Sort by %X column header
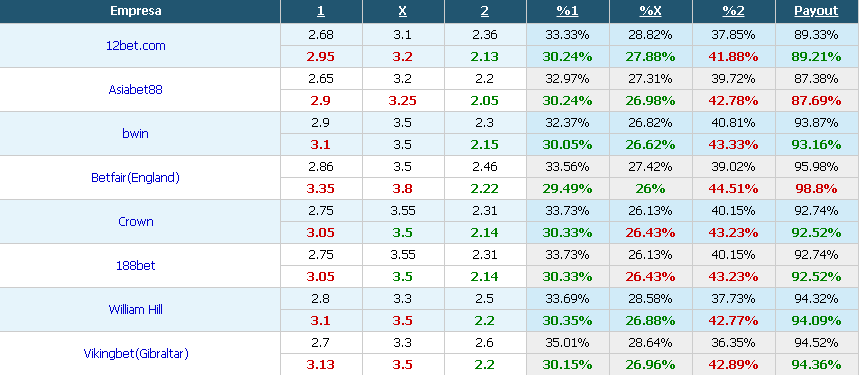The width and height of the screenshot is (859, 375). (x=650, y=11)
